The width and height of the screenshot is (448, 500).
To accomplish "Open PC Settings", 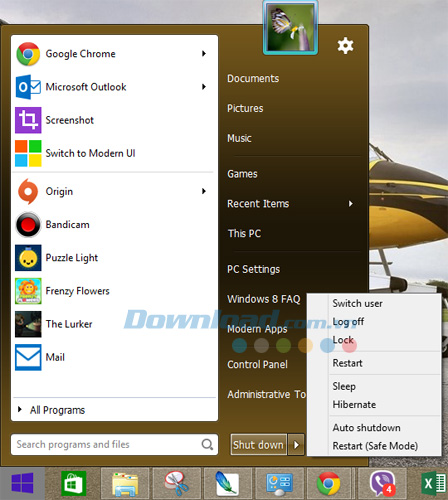I will tap(253, 269).
